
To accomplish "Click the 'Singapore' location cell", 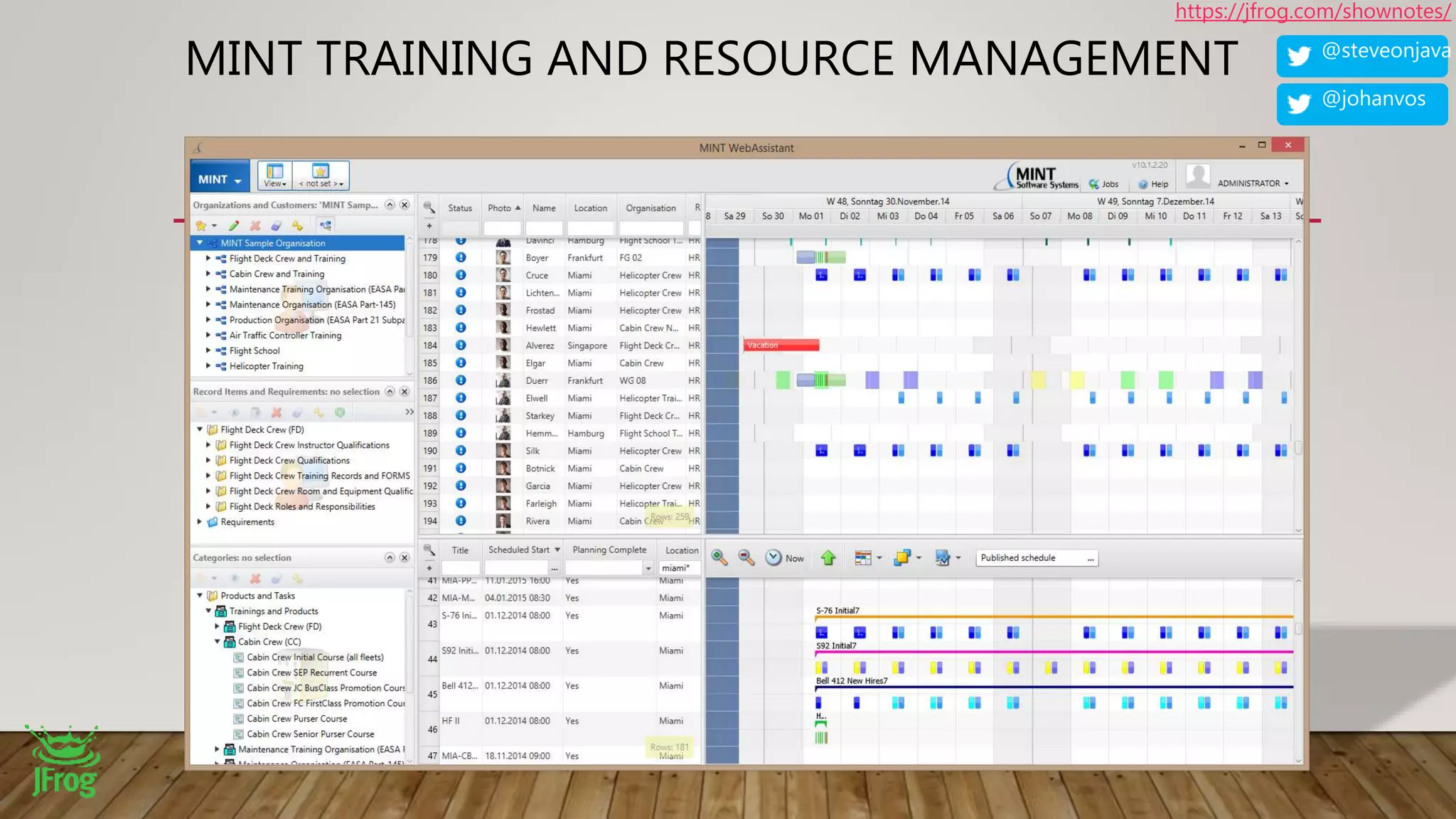I will [587, 346].
